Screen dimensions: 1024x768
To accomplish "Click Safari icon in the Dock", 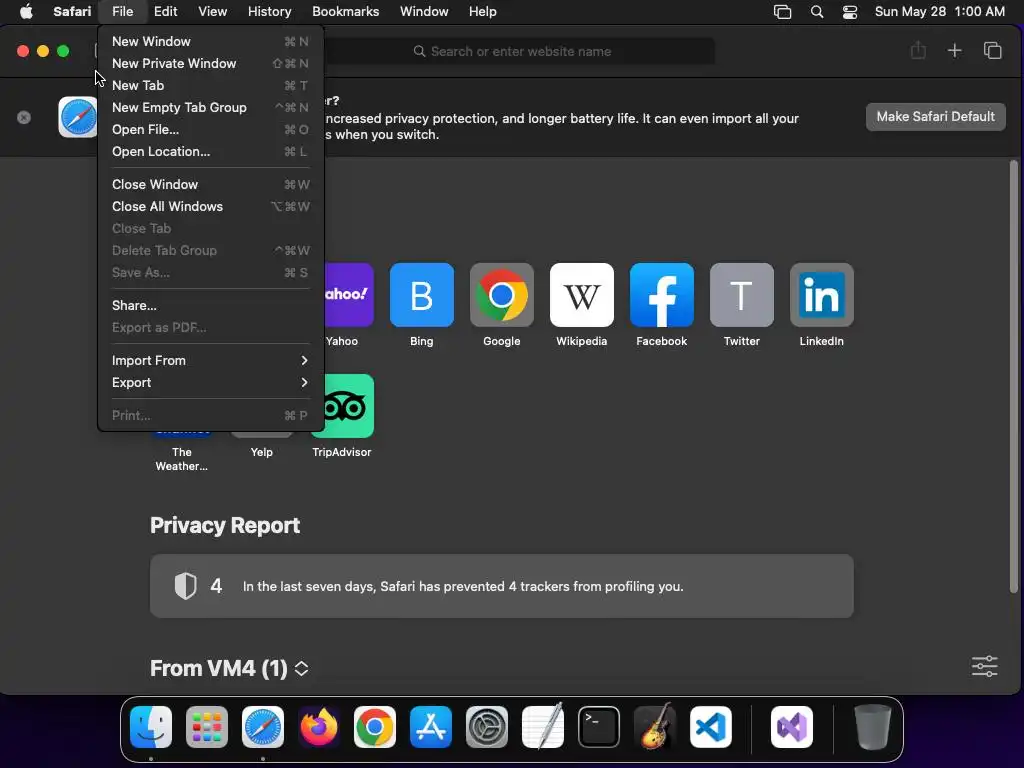I will tap(263, 727).
